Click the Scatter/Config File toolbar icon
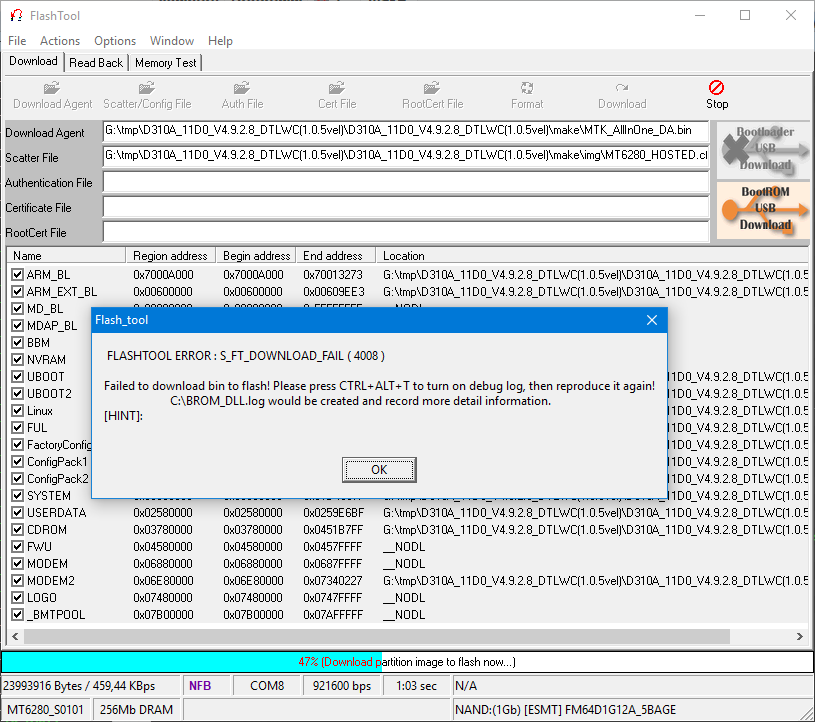 pyautogui.click(x=147, y=89)
